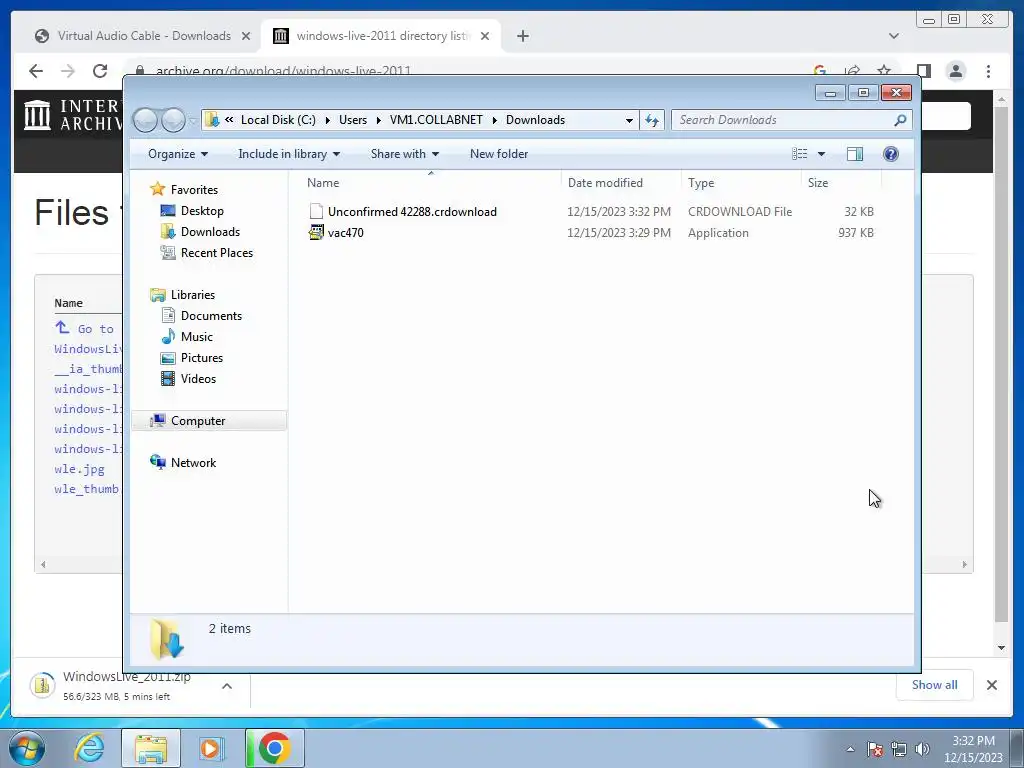Viewport: 1024px width, 768px height.
Task: Close the windows-live-2011 tab
Action: point(485,36)
